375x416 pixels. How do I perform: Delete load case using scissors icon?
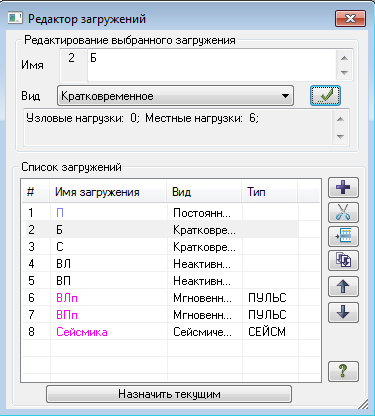tap(343, 212)
